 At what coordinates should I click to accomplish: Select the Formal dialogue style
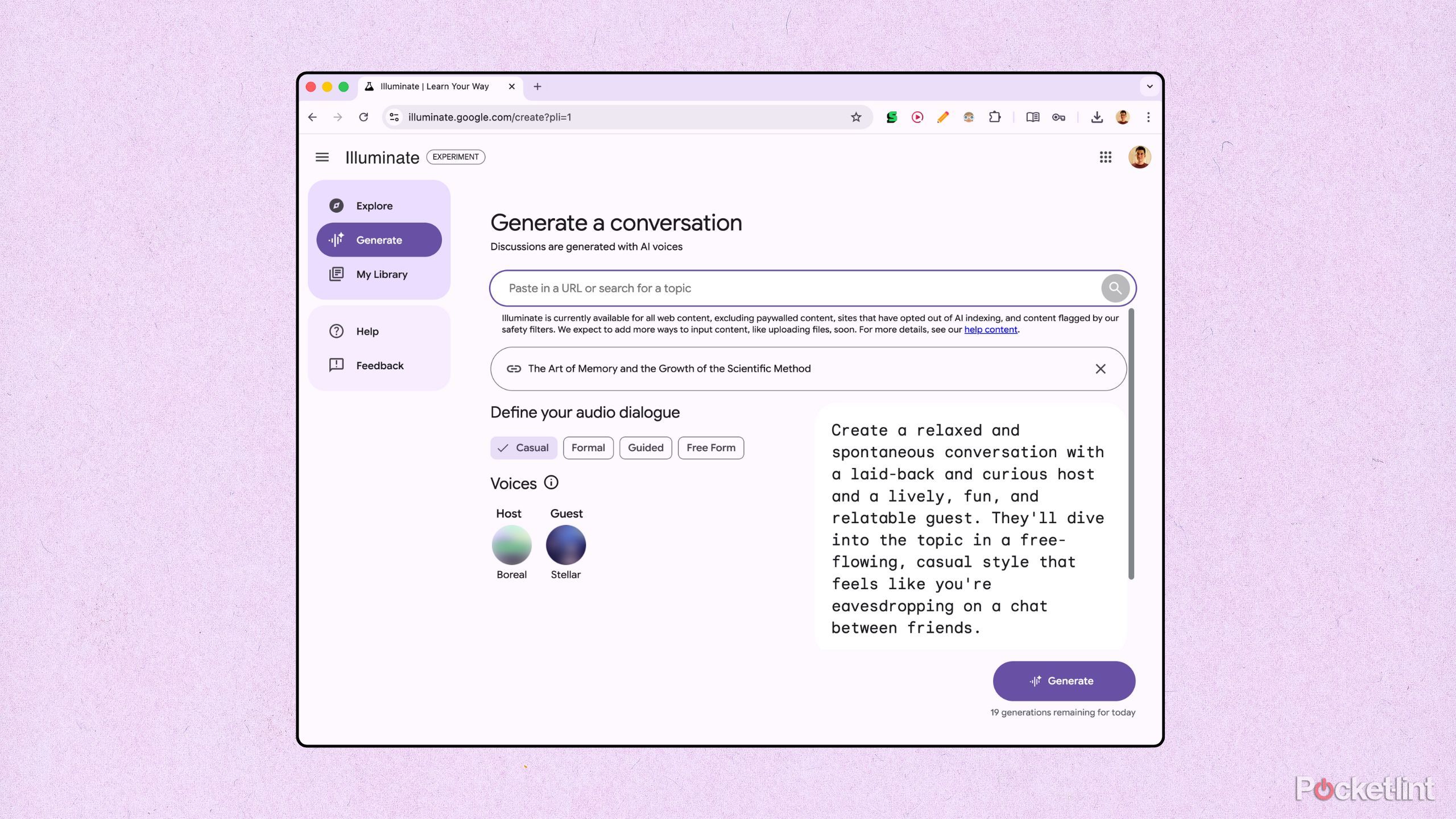click(x=588, y=448)
